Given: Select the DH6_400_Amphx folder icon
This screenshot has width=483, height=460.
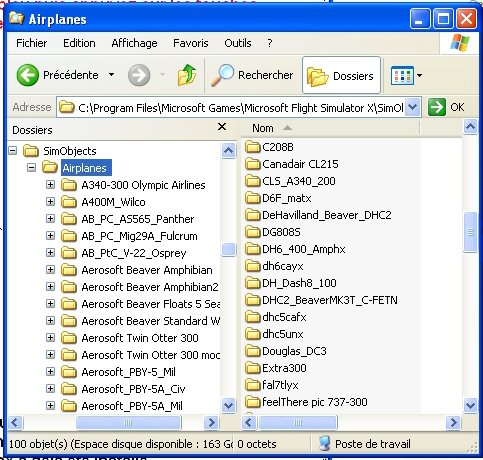Looking at the screenshot, I should [x=252, y=249].
